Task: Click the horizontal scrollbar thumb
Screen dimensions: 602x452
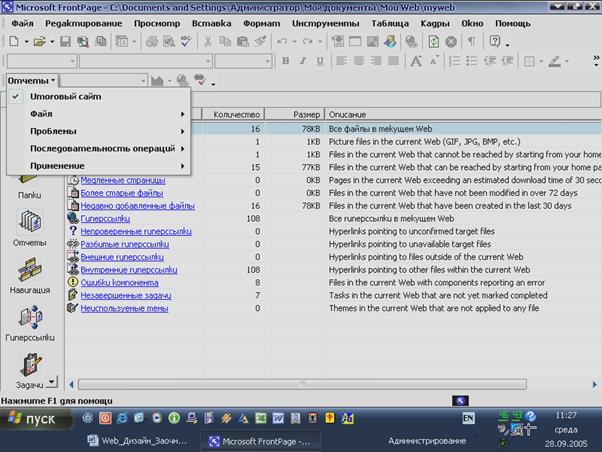Action: [x=302, y=384]
